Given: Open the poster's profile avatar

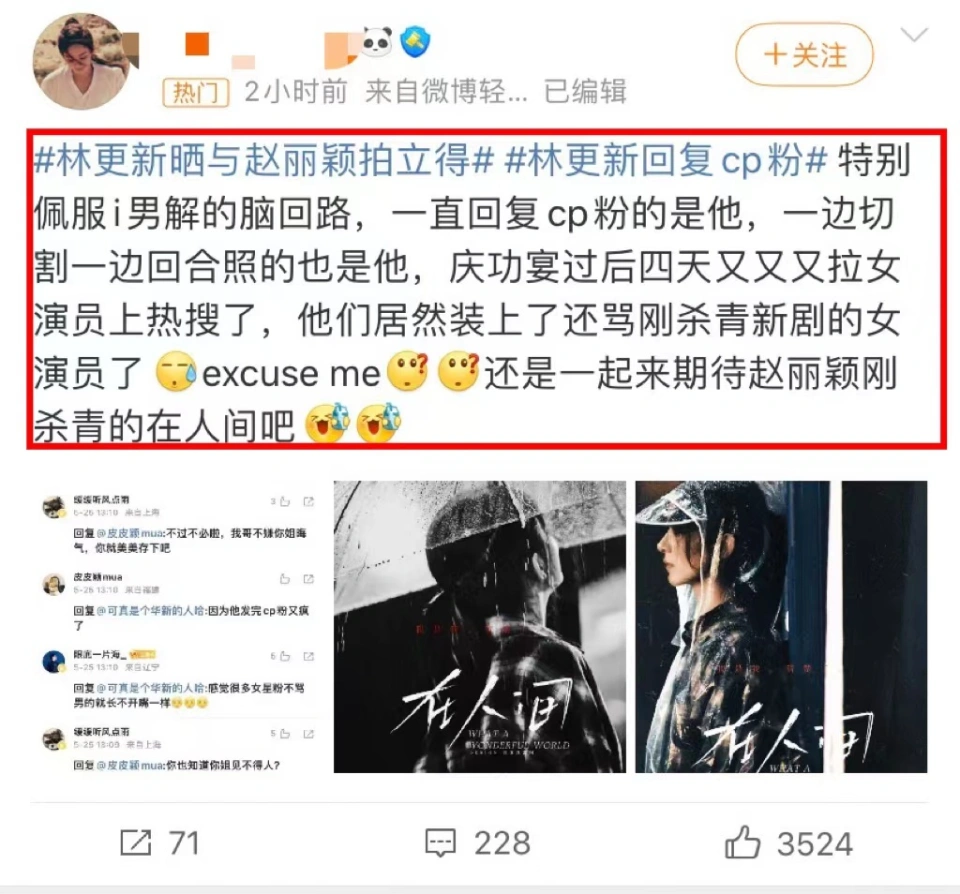Looking at the screenshot, I should pos(81,61).
